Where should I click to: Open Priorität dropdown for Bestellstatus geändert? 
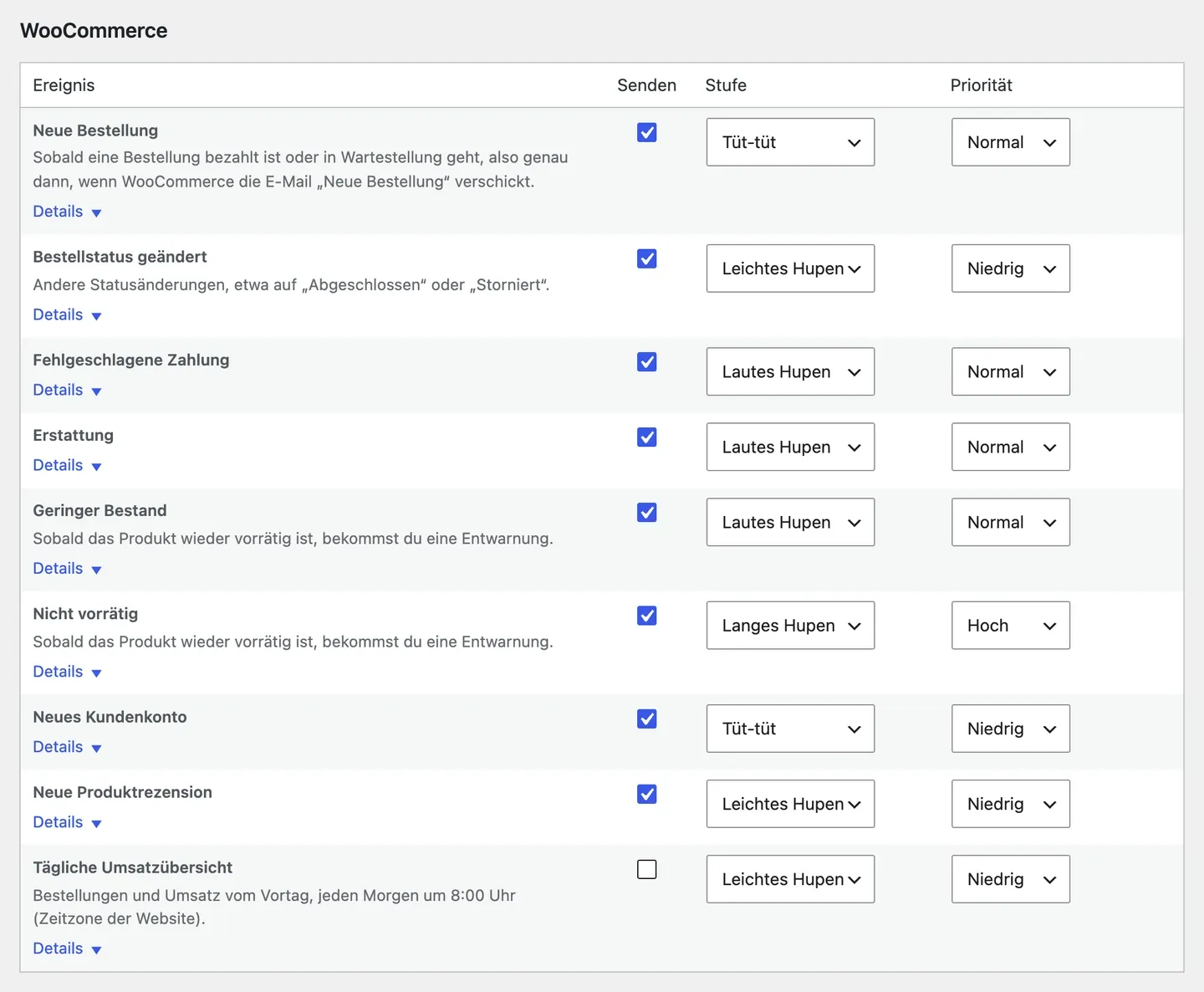coord(1010,268)
